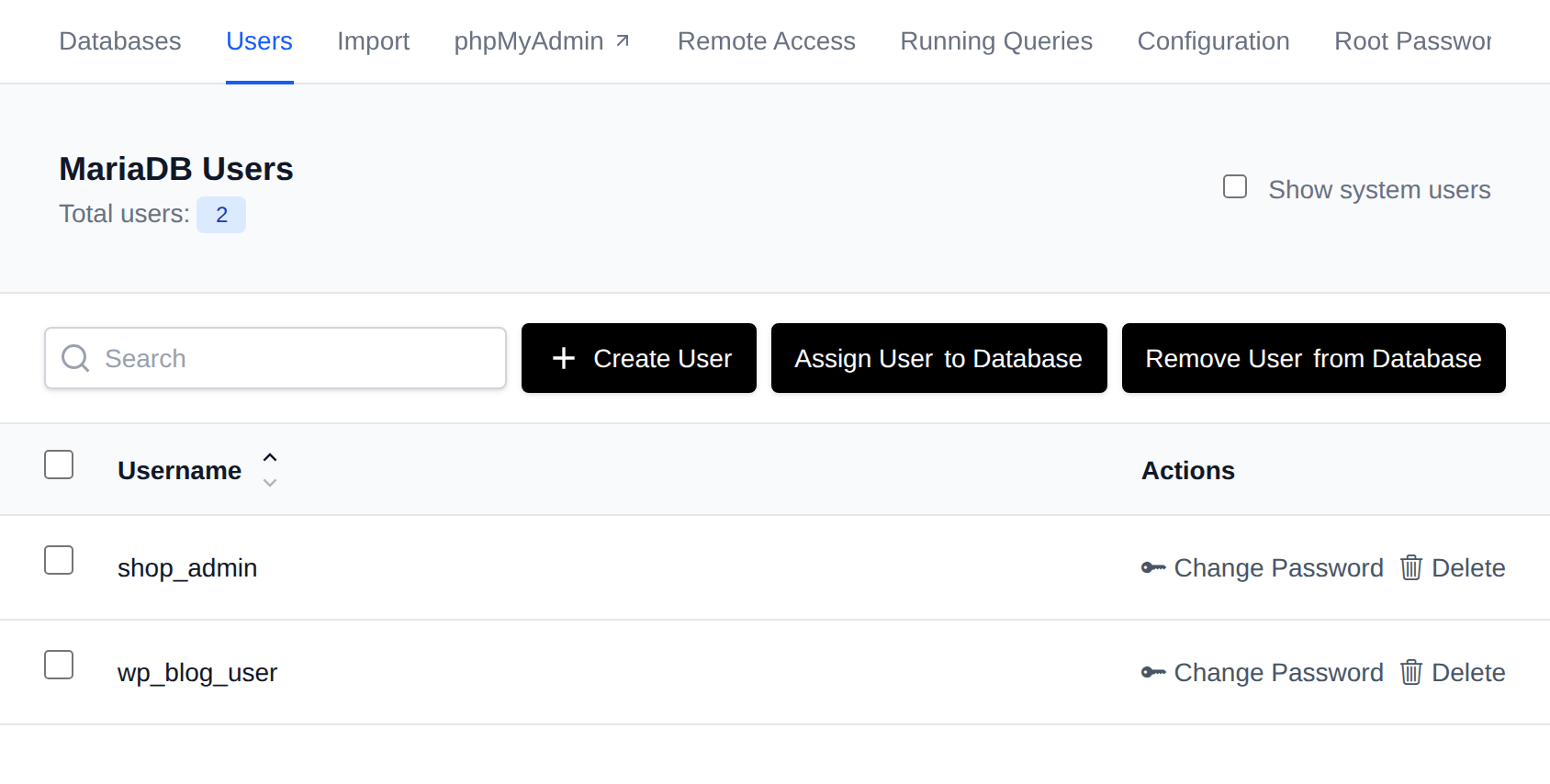Open the Root Password tab
Viewport: 1550px width, 784px height.
pyautogui.click(x=1412, y=41)
